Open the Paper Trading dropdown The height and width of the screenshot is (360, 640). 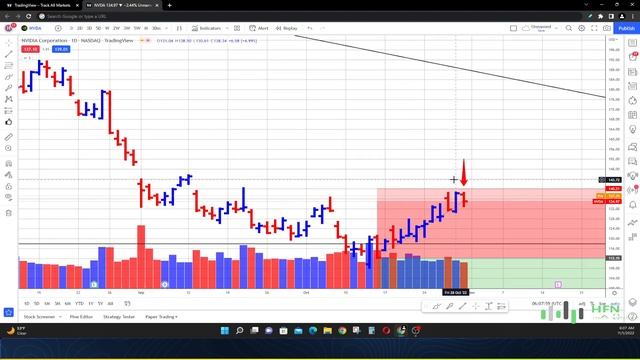161,317
